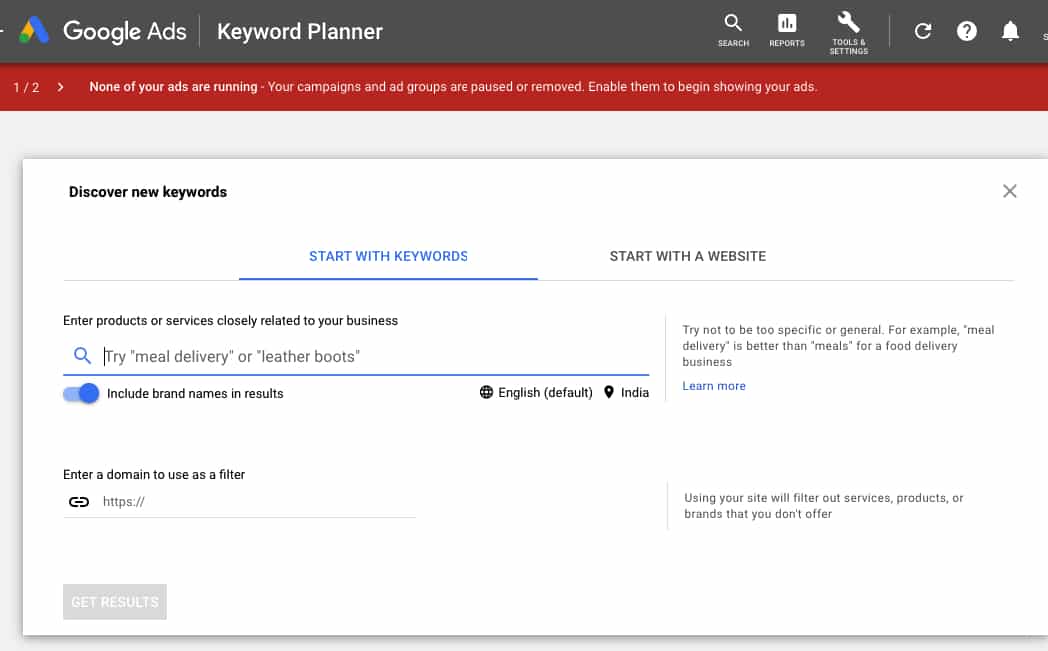Click 'Enter products or services closely related' label

[231, 321]
